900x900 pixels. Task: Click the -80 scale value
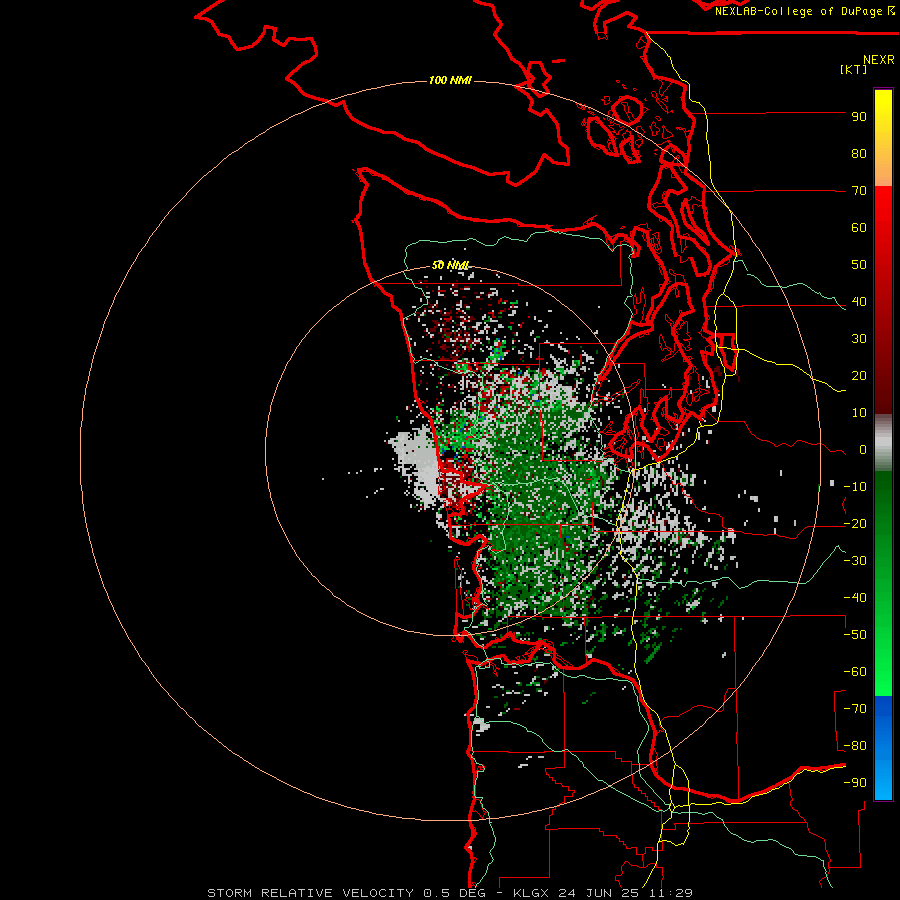tap(855, 746)
